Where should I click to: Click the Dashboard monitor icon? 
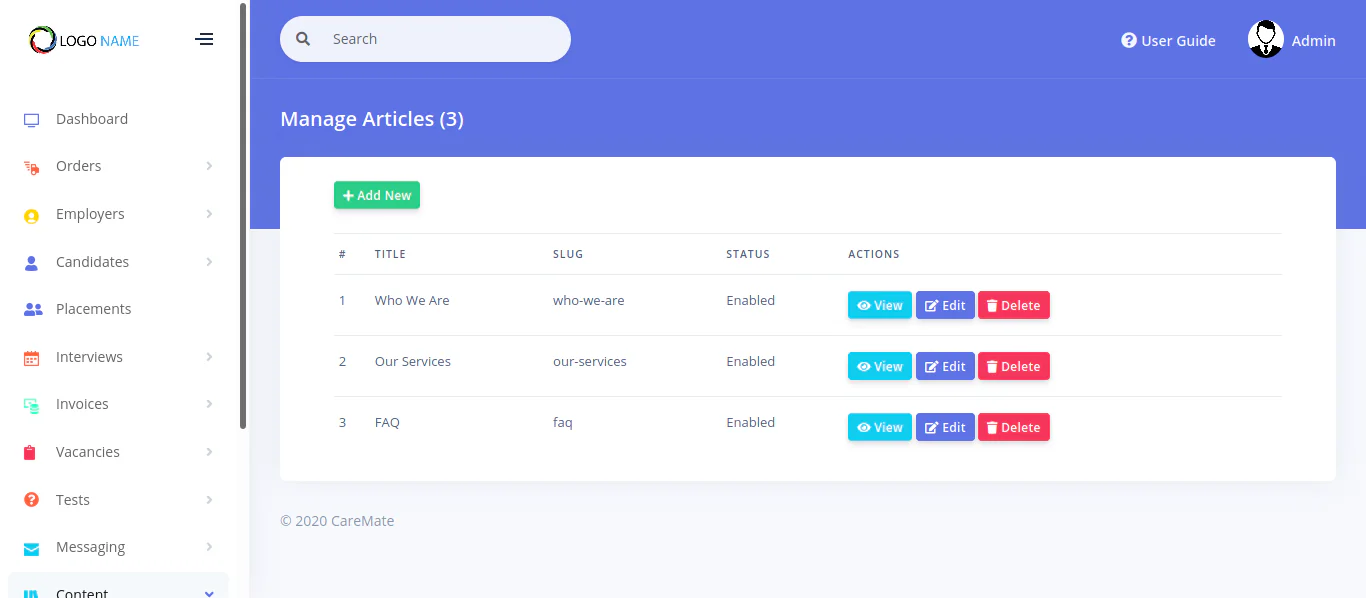tap(31, 120)
